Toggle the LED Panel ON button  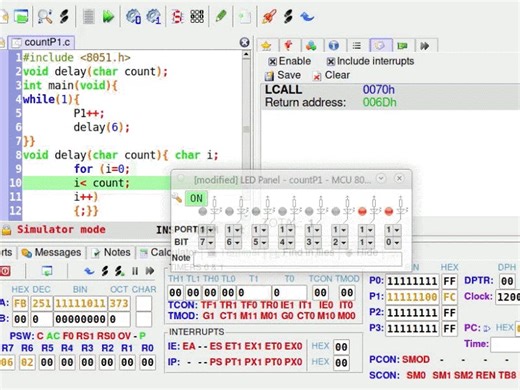click(x=196, y=198)
